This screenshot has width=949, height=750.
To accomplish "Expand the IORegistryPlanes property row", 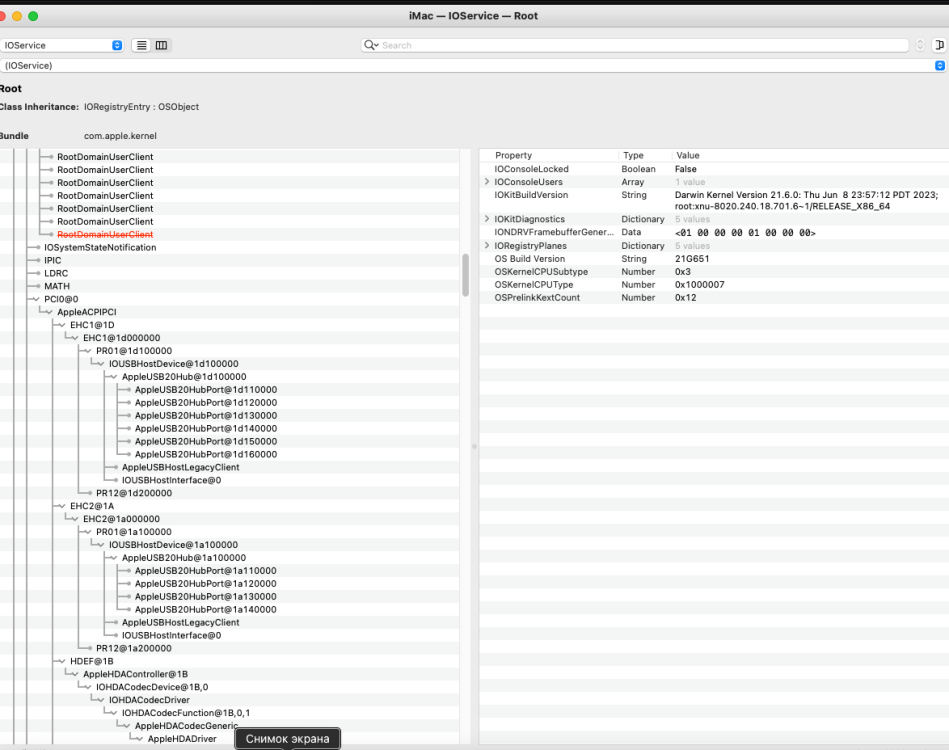I will [487, 245].
